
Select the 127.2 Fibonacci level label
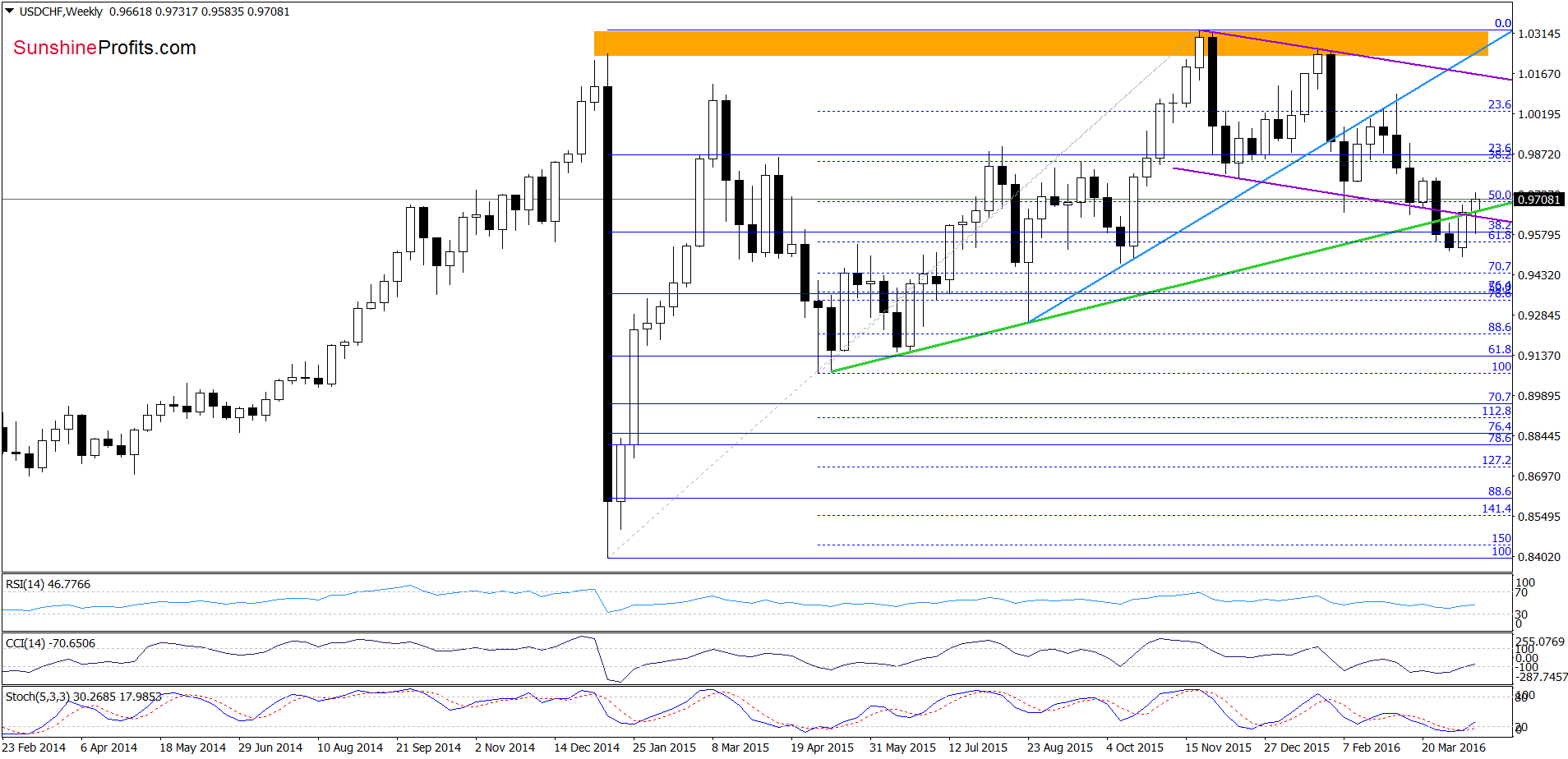pos(1497,460)
